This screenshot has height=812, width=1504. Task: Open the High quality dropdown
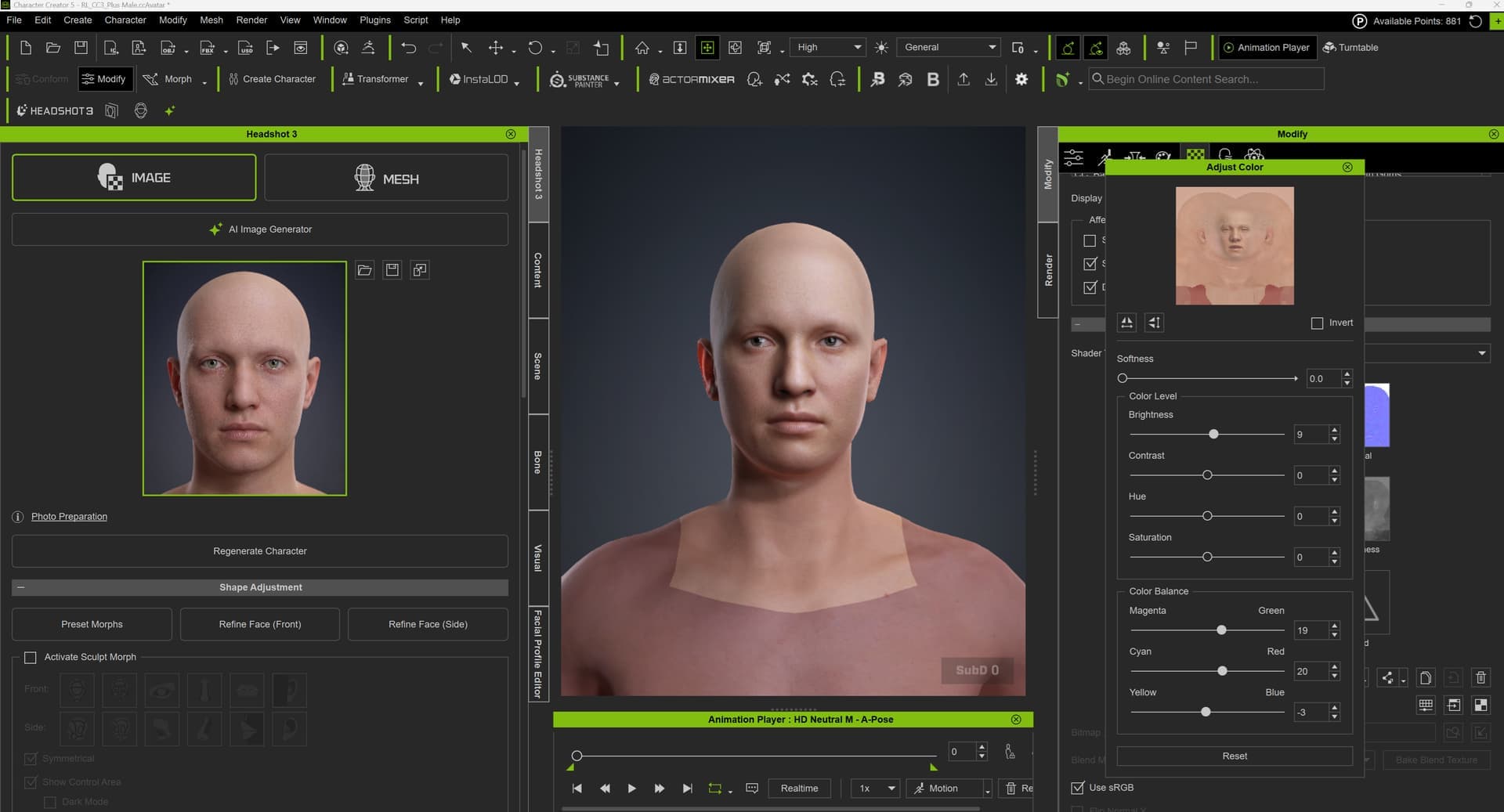coord(828,48)
